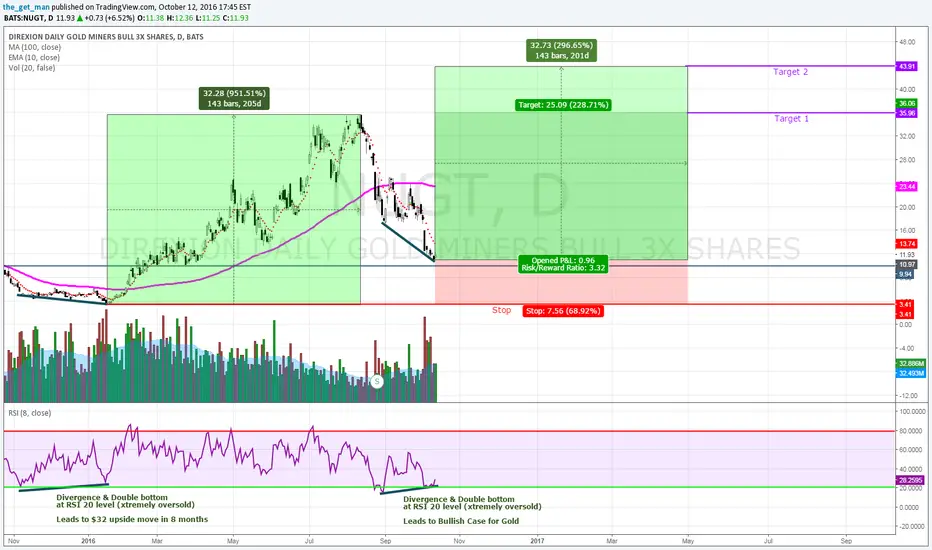Viewport: 932px width, 550px height.
Task: Click the 36.06 green price label
Action: (x=907, y=103)
